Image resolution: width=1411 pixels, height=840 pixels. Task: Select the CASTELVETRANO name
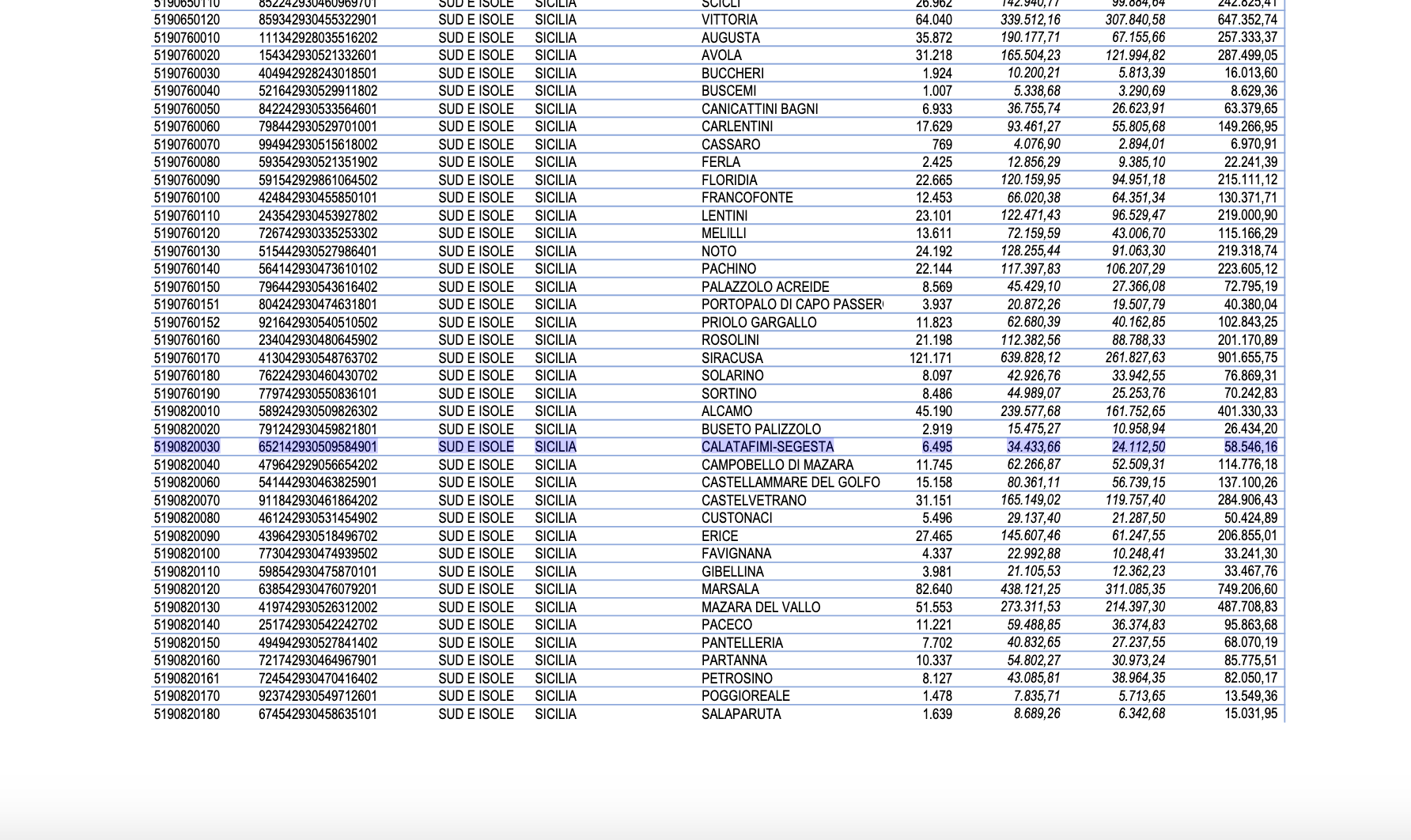pos(754,501)
